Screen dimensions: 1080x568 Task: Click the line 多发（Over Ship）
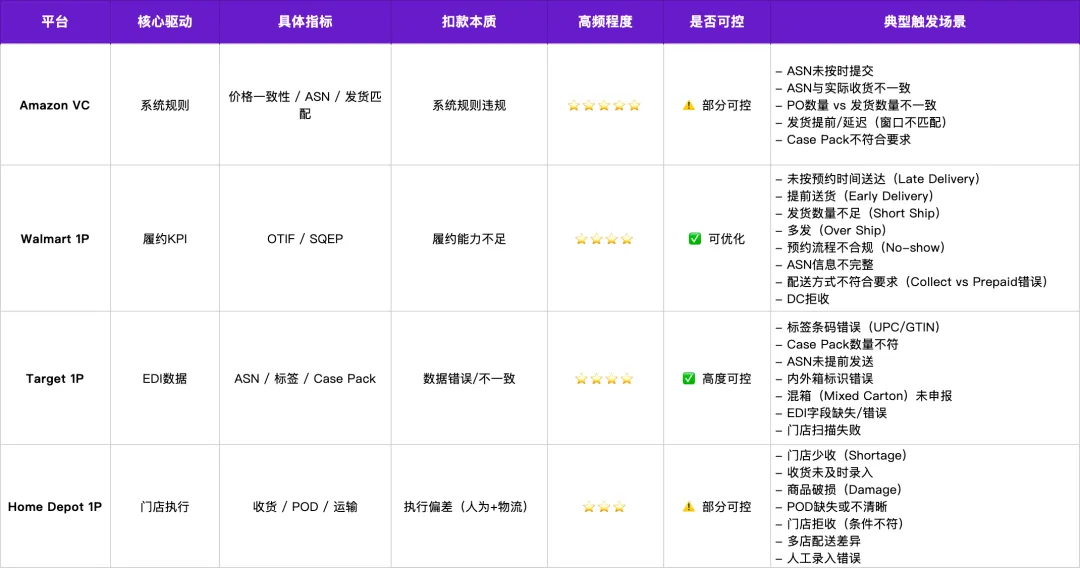point(833,231)
